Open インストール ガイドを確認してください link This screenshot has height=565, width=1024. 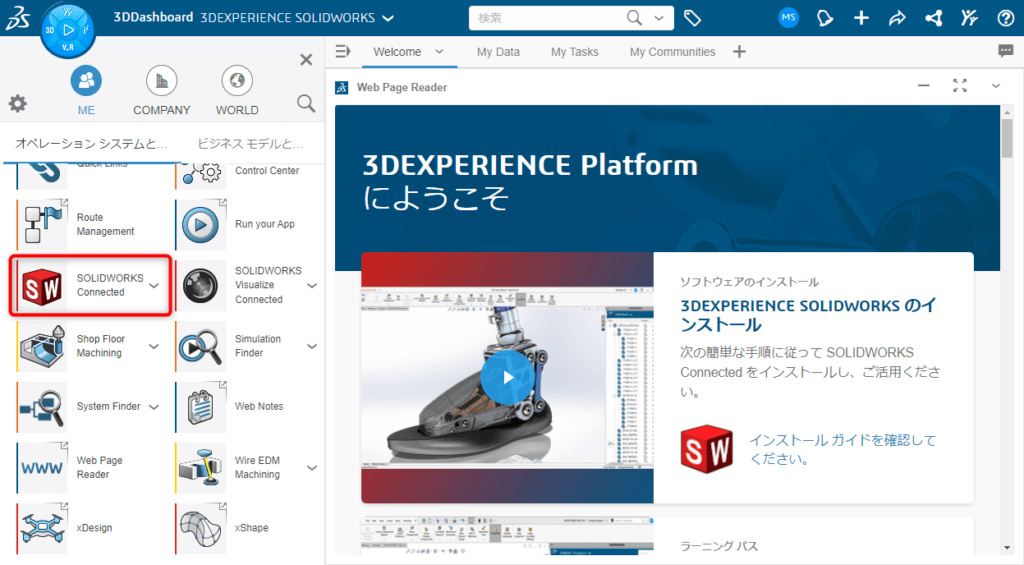pos(842,449)
